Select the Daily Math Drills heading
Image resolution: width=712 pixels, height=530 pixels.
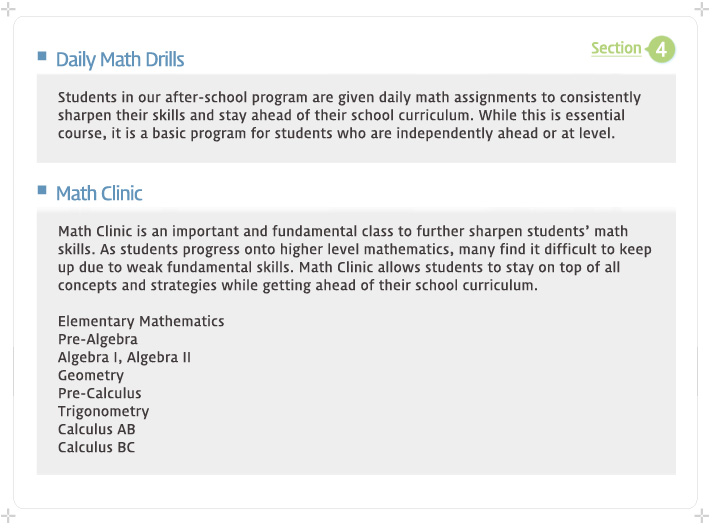120,60
